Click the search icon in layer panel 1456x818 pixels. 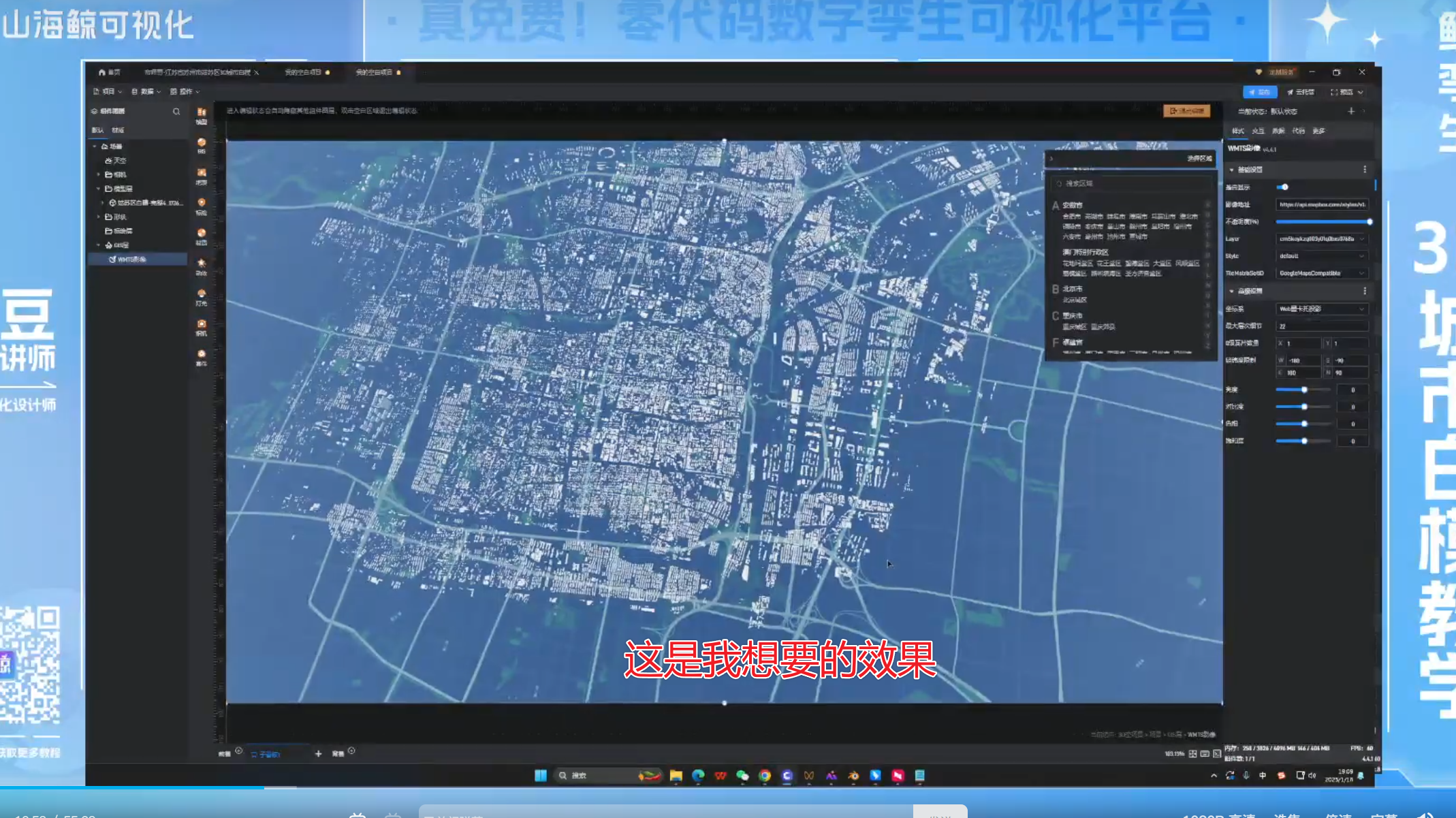click(176, 112)
